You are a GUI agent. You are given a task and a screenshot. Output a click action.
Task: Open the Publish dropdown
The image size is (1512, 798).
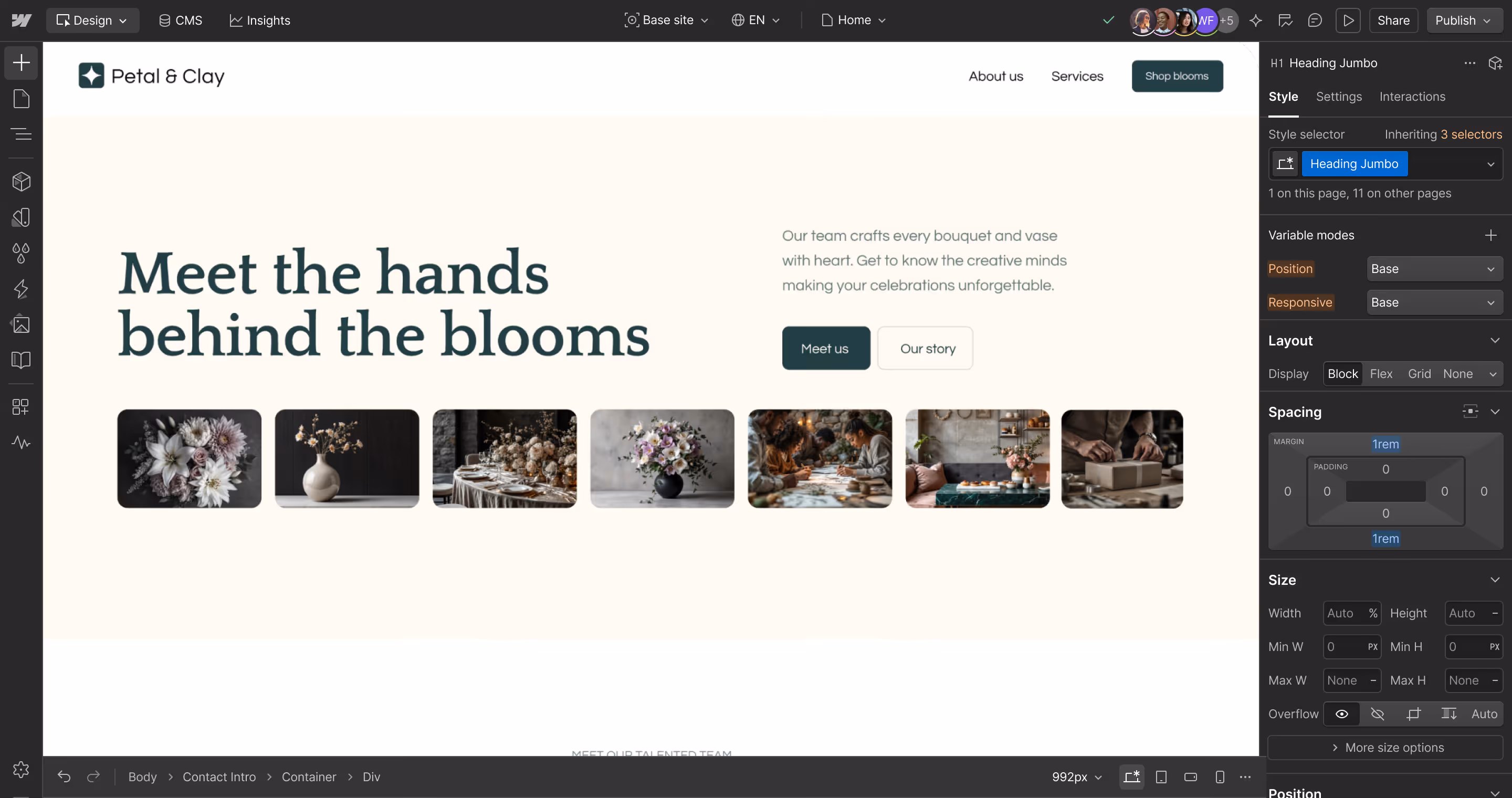(1463, 20)
